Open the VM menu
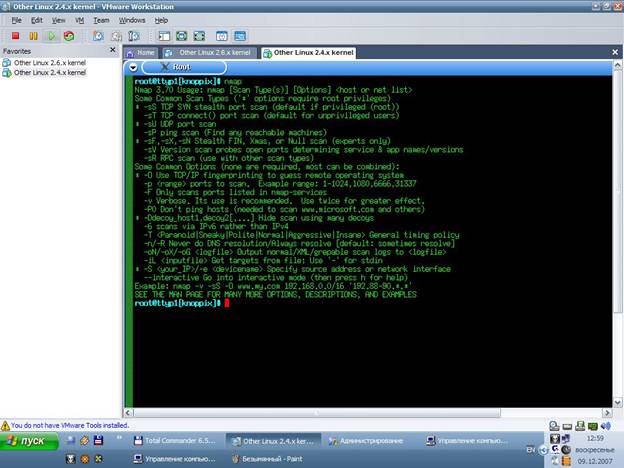 pos(80,19)
